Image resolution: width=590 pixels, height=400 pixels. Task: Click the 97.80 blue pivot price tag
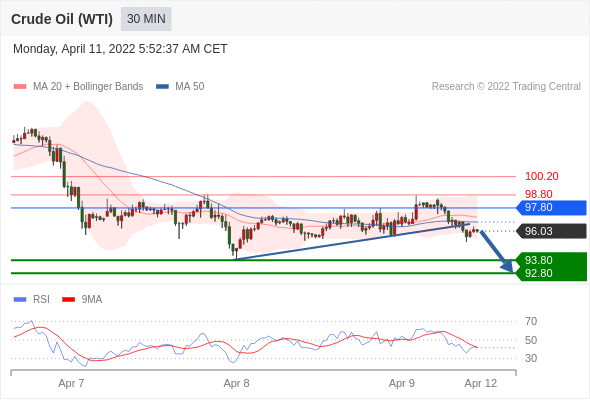(551, 208)
